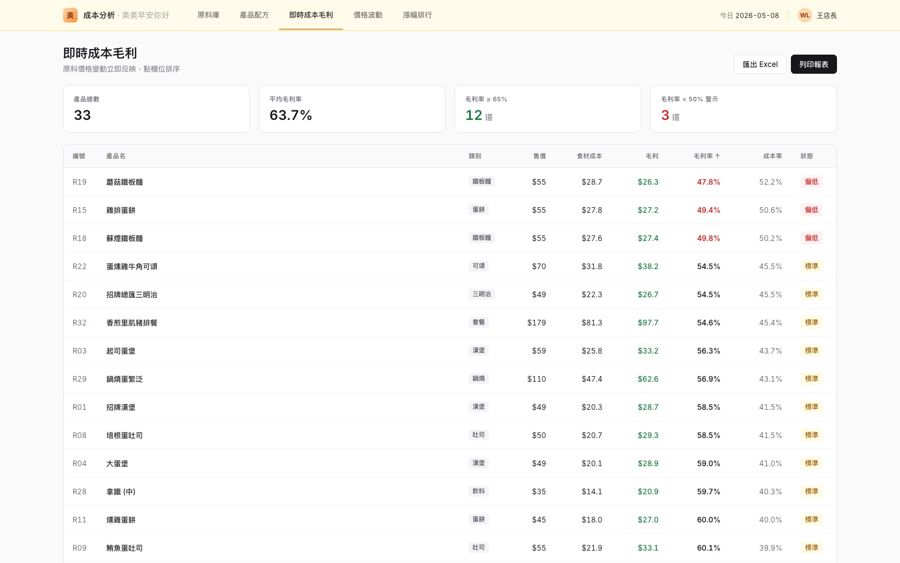Screen dimensions: 900x563
Task: Select product name 拿鐵 (中)
Action: point(121,491)
